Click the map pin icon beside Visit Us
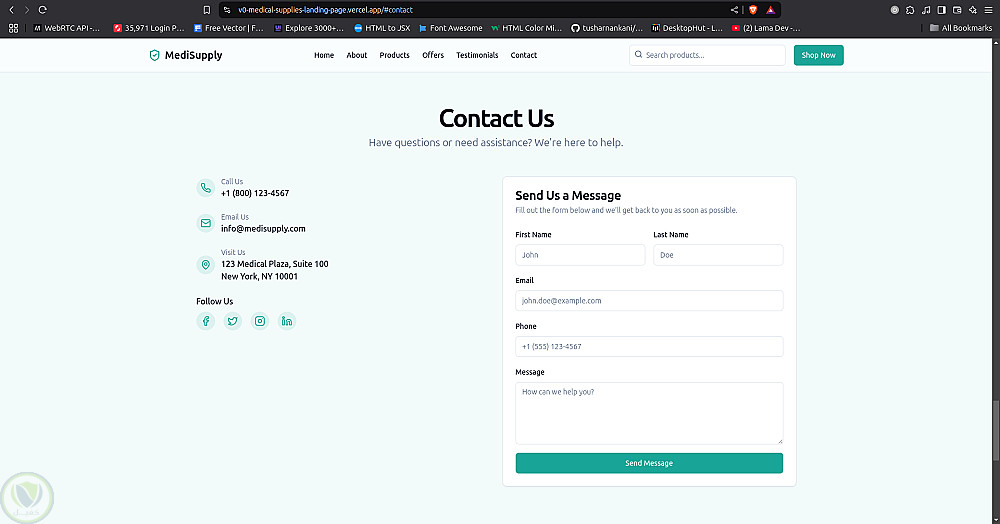1000x524 pixels. coord(206,265)
